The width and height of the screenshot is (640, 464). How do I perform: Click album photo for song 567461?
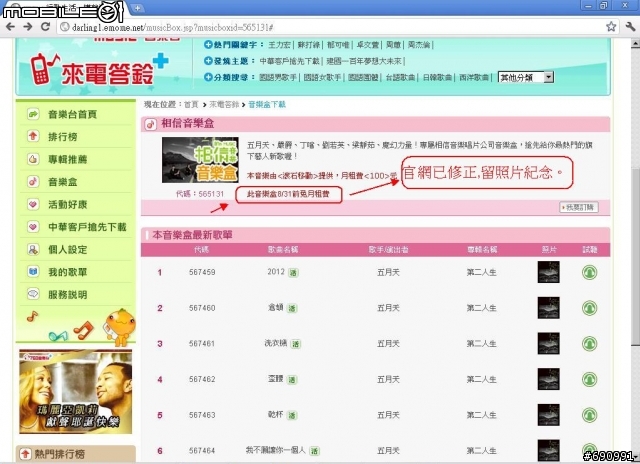point(549,344)
